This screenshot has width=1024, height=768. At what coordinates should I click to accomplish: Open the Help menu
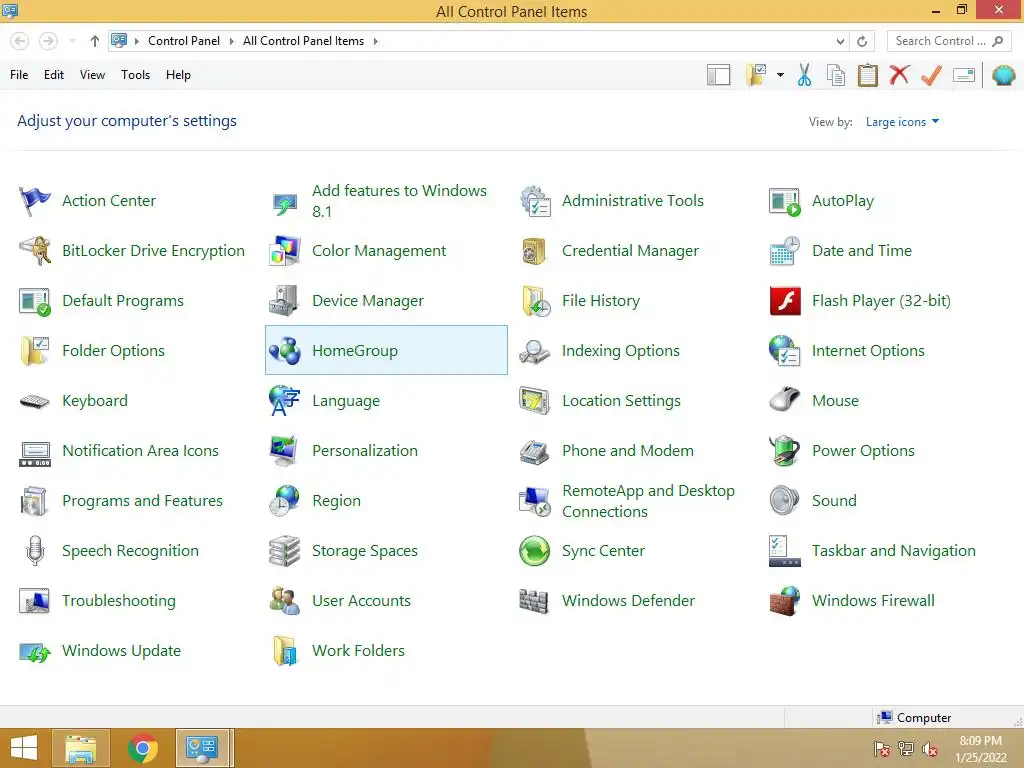(x=178, y=75)
